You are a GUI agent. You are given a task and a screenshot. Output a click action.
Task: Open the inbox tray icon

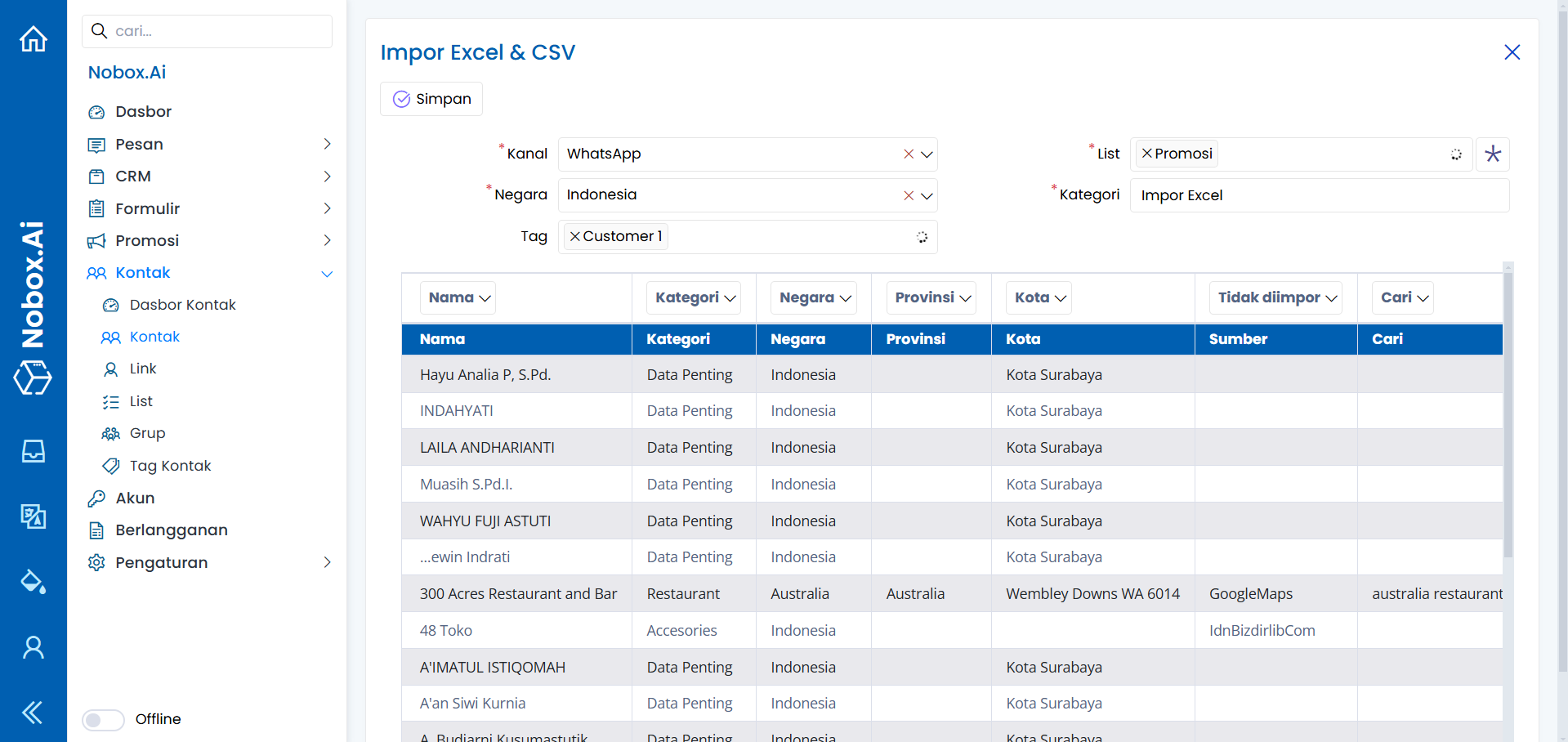(34, 451)
